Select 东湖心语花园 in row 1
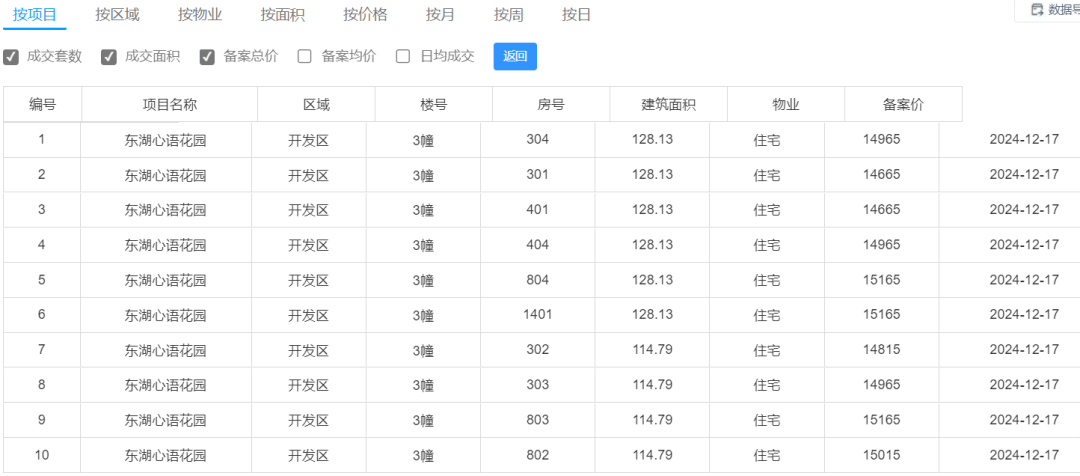Image resolution: width=1080 pixels, height=476 pixels. [165, 141]
